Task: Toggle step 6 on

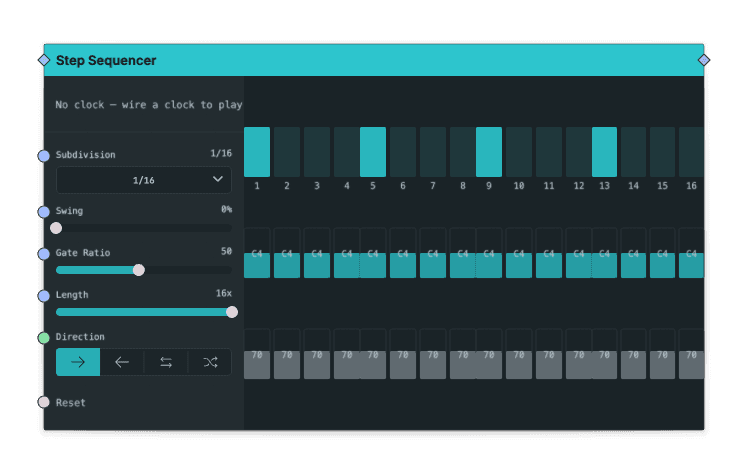Action: pyautogui.click(x=403, y=152)
